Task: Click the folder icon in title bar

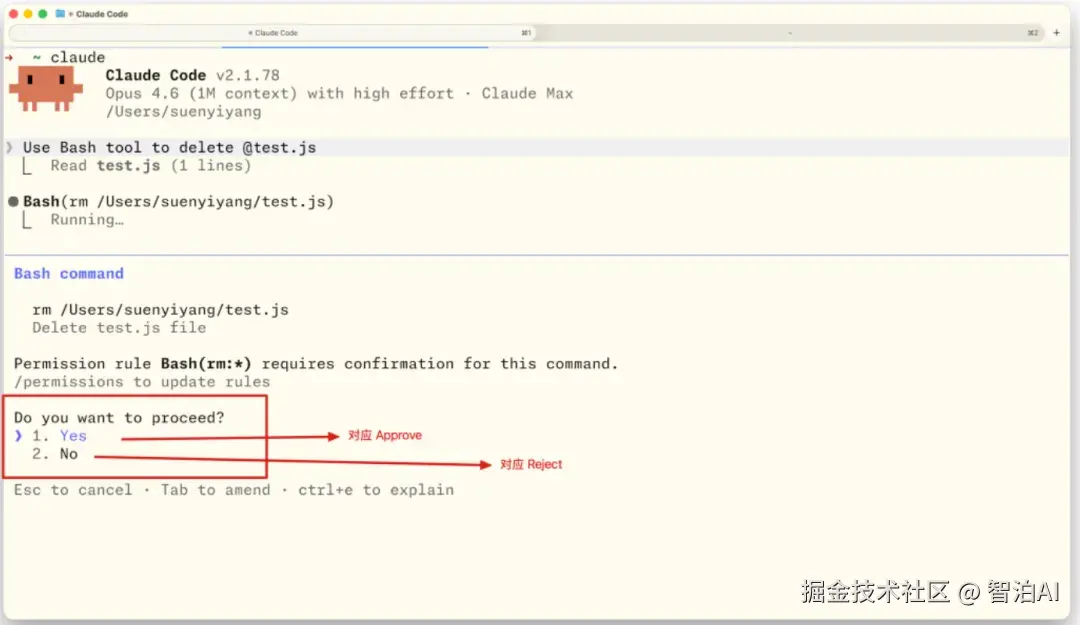Action: [60, 14]
